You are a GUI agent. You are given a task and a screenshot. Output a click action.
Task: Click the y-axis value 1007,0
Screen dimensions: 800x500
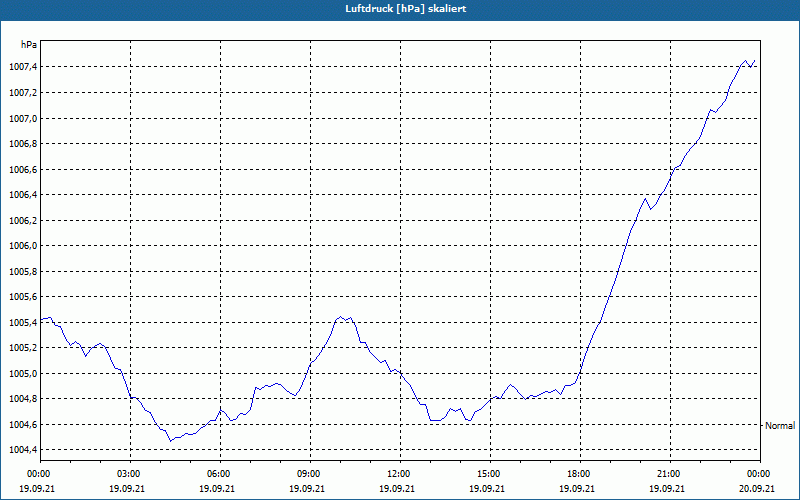pyautogui.click(x=22, y=118)
